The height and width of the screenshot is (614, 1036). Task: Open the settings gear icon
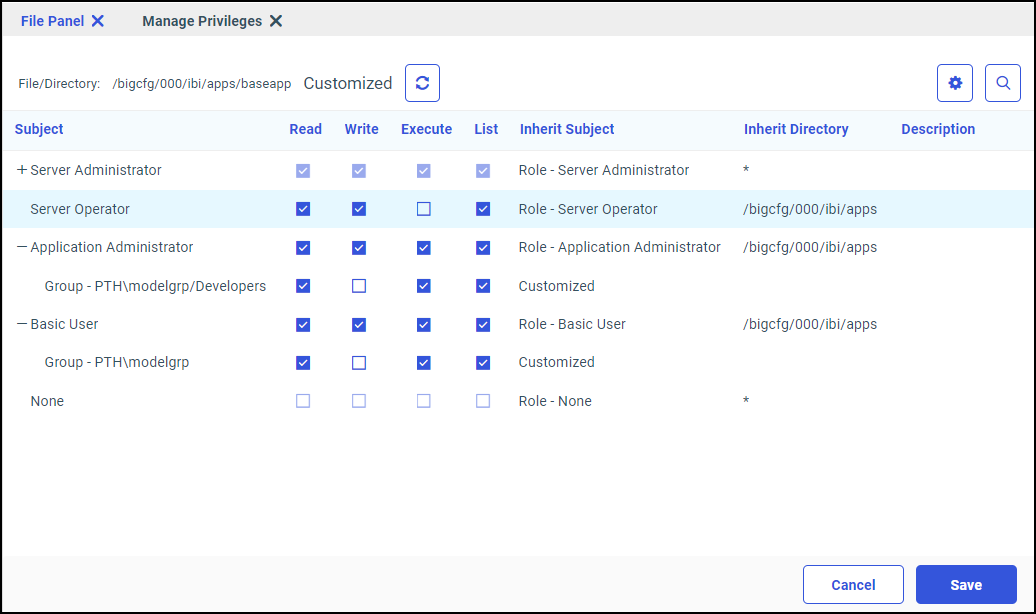point(954,83)
